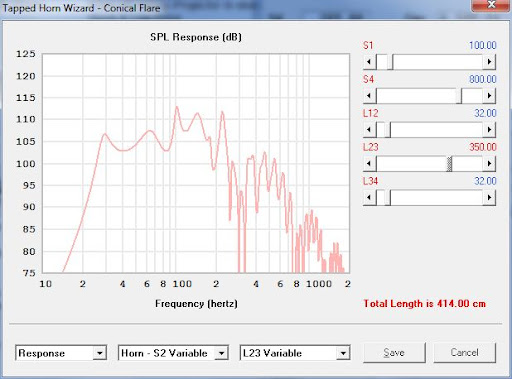Decrease S1 with the left arrow

point(369,62)
